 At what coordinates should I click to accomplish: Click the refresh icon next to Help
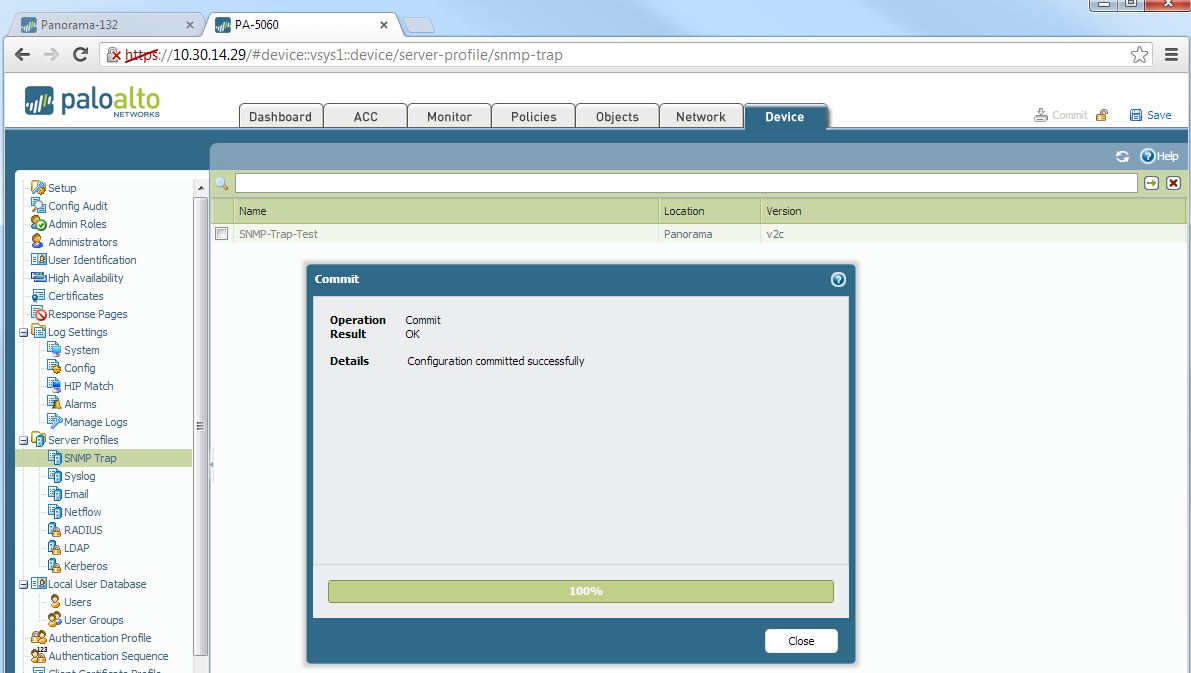[x=1122, y=156]
